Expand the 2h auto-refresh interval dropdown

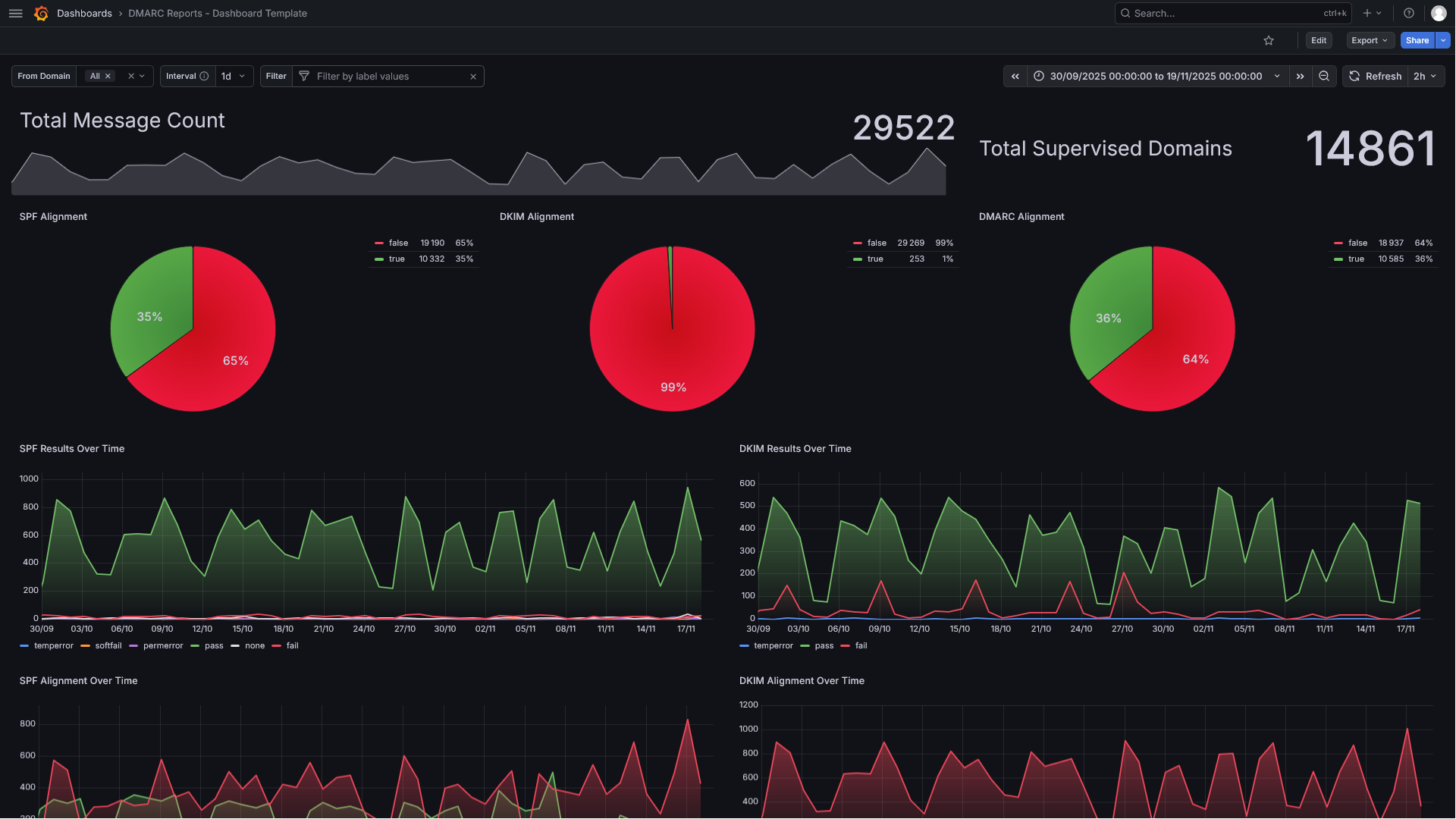[1426, 77]
